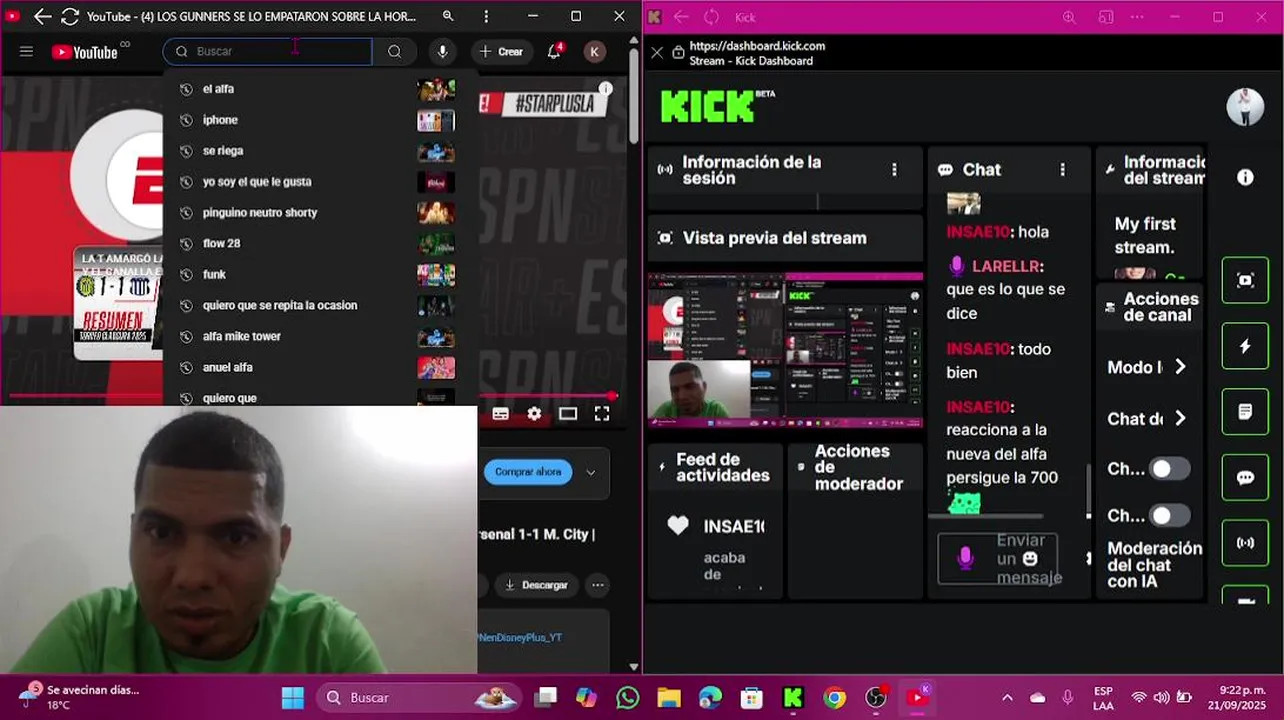Click the Crear button on YouTube

coord(501,52)
